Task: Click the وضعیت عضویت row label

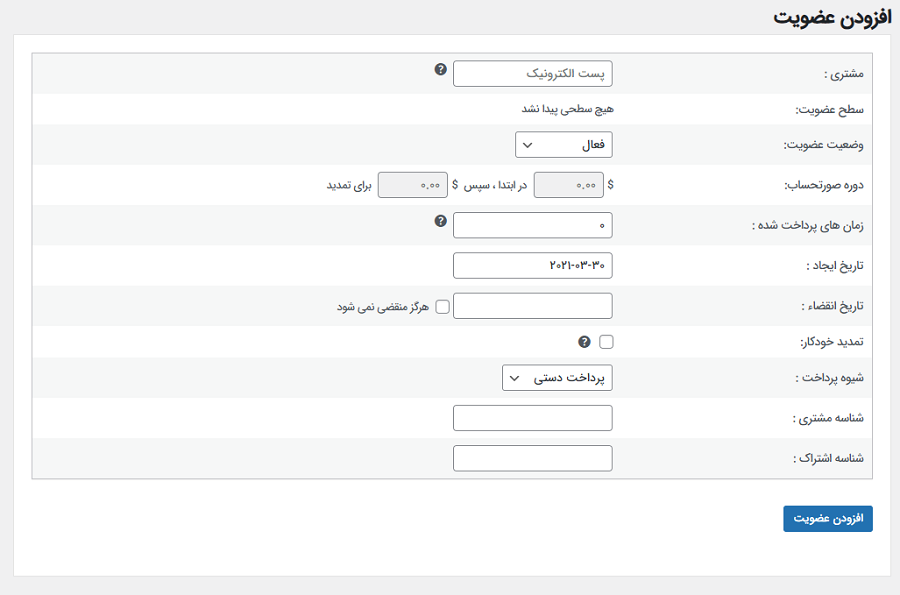Action: [x=826, y=146]
